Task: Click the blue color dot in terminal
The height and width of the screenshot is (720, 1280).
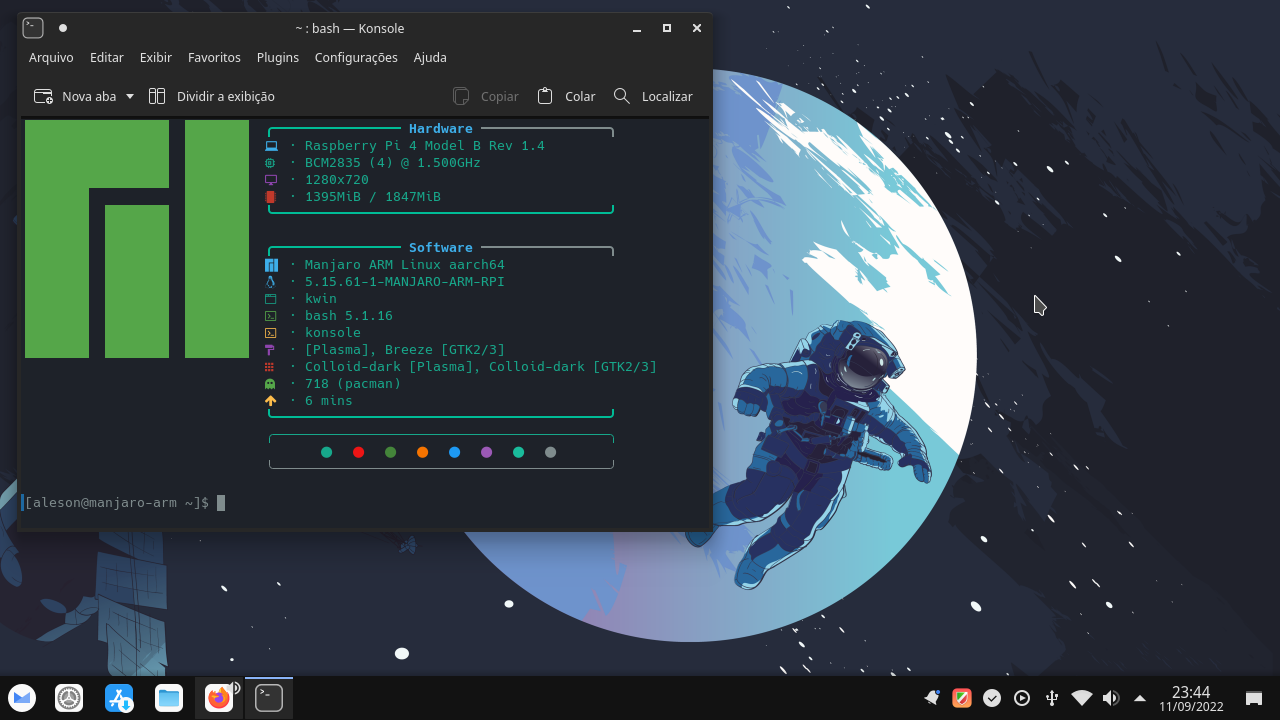Action: click(x=454, y=452)
